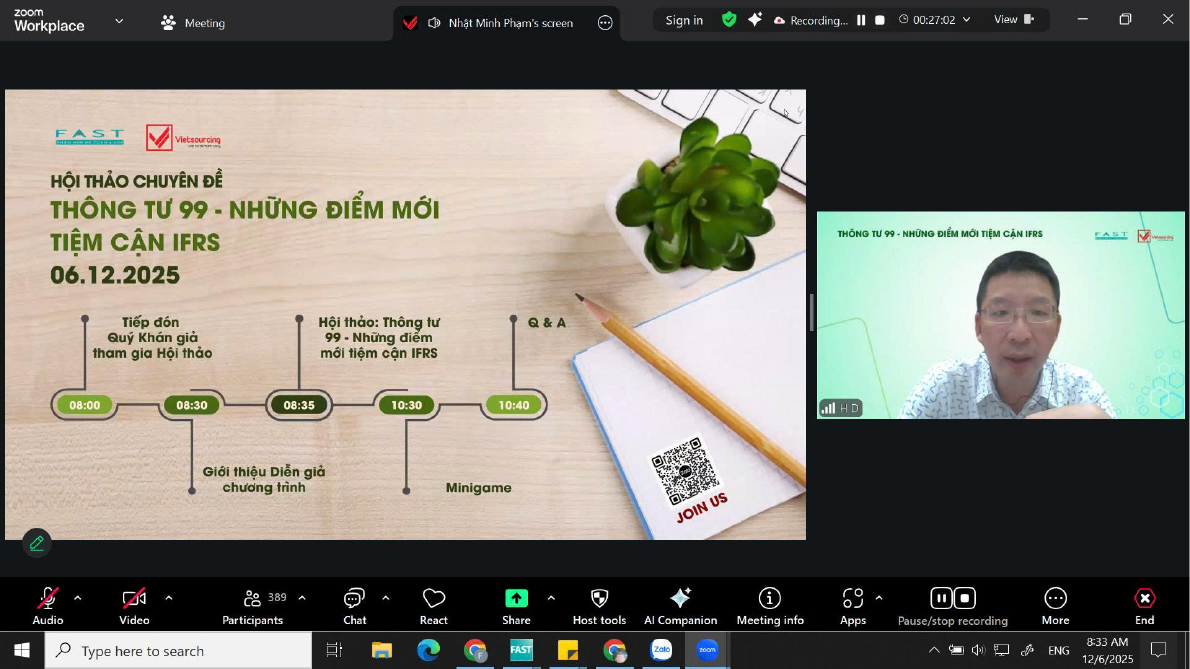Show Meeting info details
Viewport: 1190px width, 669px height.
coord(770,606)
